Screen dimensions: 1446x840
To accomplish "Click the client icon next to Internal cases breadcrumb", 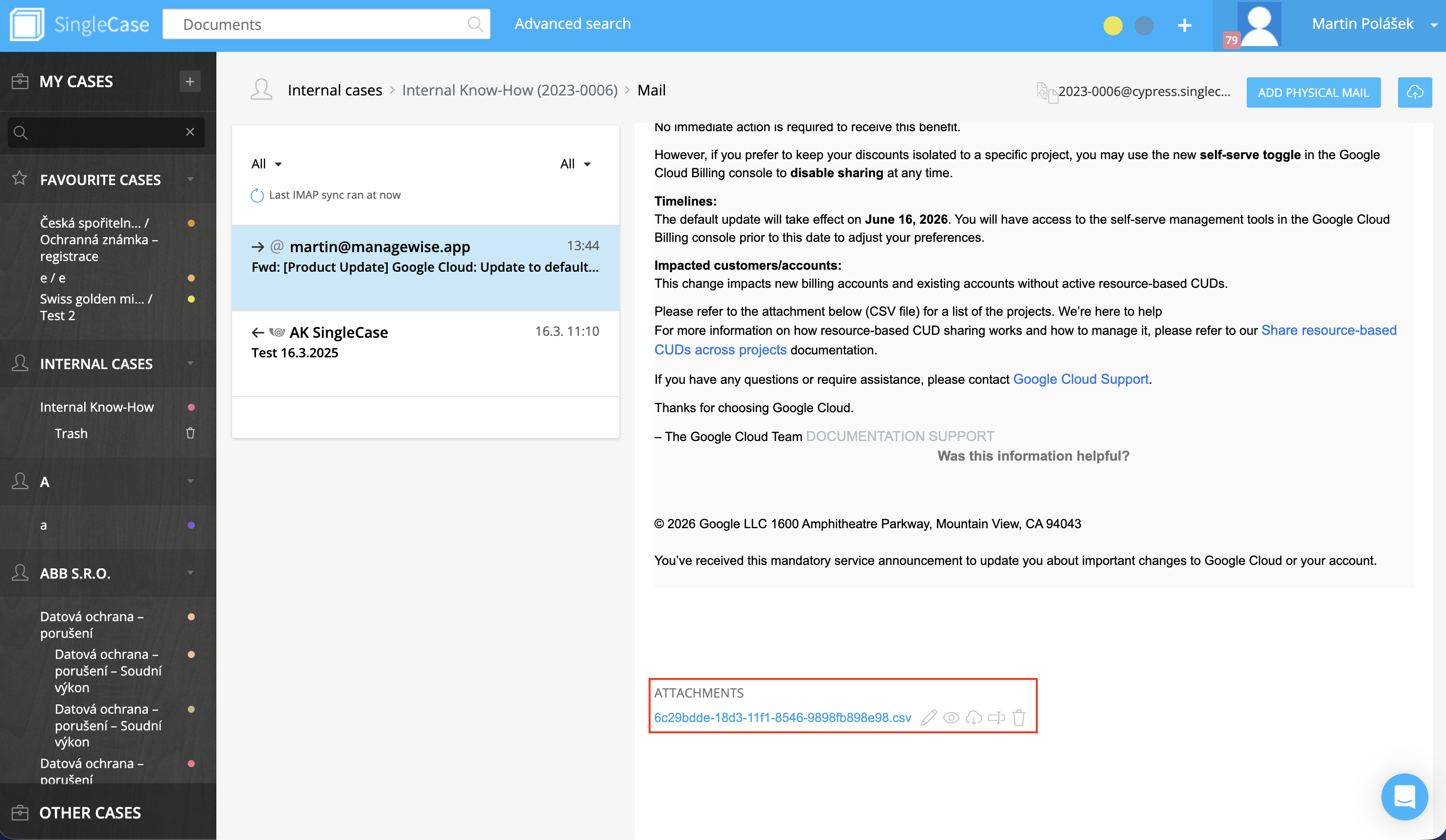I will (x=261, y=90).
